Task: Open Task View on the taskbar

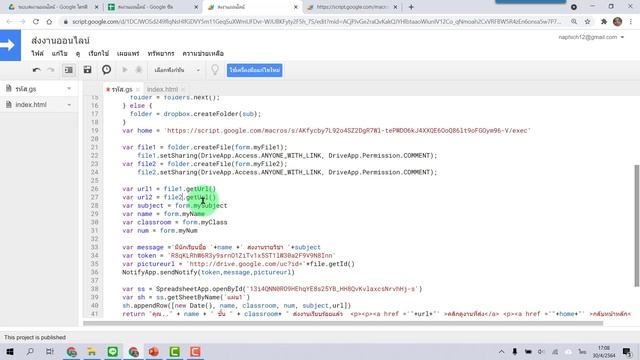Action: [x=50, y=351]
